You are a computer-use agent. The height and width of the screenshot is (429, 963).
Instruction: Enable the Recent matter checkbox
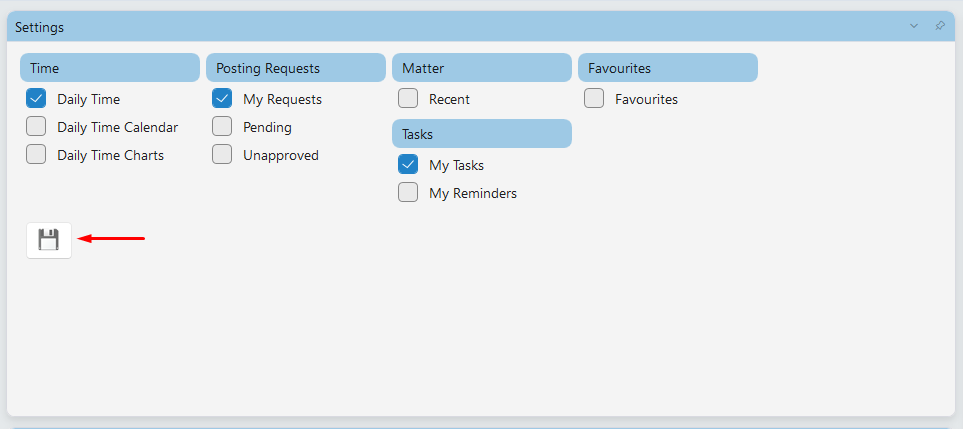point(408,98)
